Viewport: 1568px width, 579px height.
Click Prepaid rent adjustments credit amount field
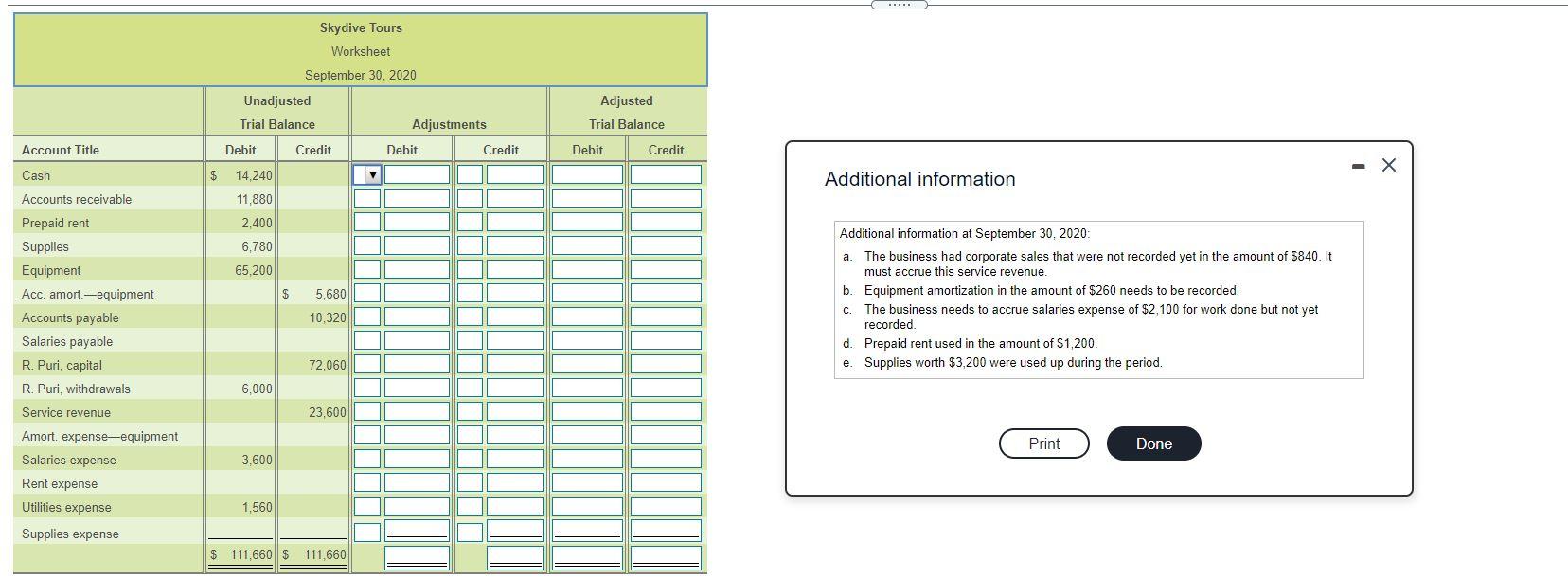(516, 222)
